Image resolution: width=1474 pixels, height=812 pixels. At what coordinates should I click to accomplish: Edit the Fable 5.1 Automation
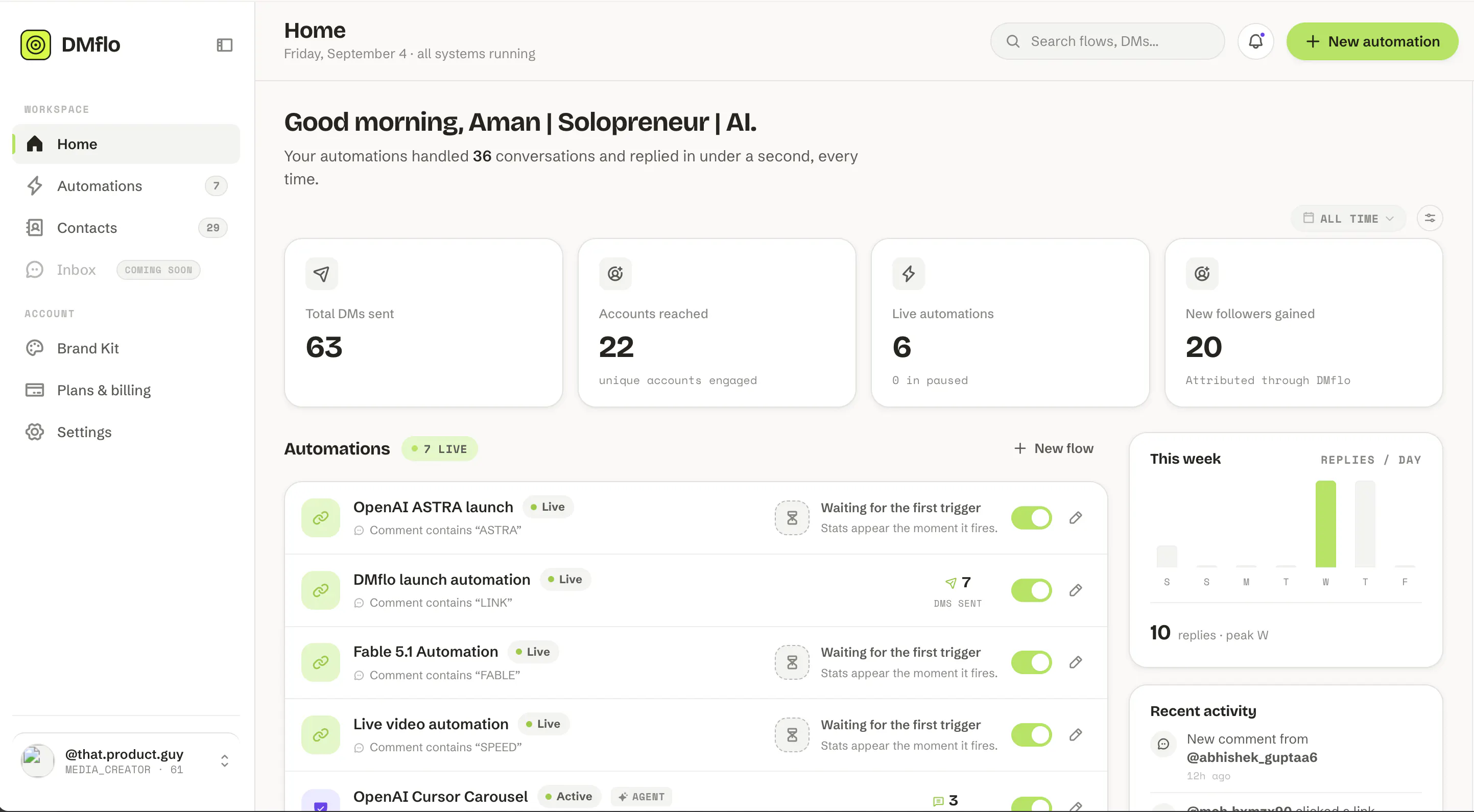tap(1076, 662)
